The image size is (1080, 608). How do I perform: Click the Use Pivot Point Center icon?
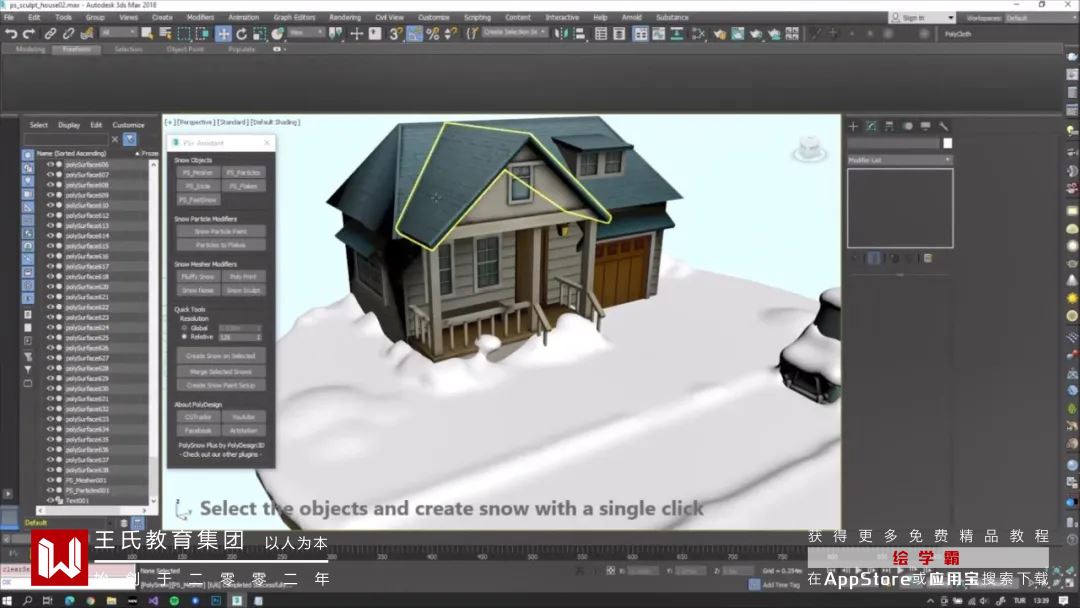pyautogui.click(x=336, y=33)
